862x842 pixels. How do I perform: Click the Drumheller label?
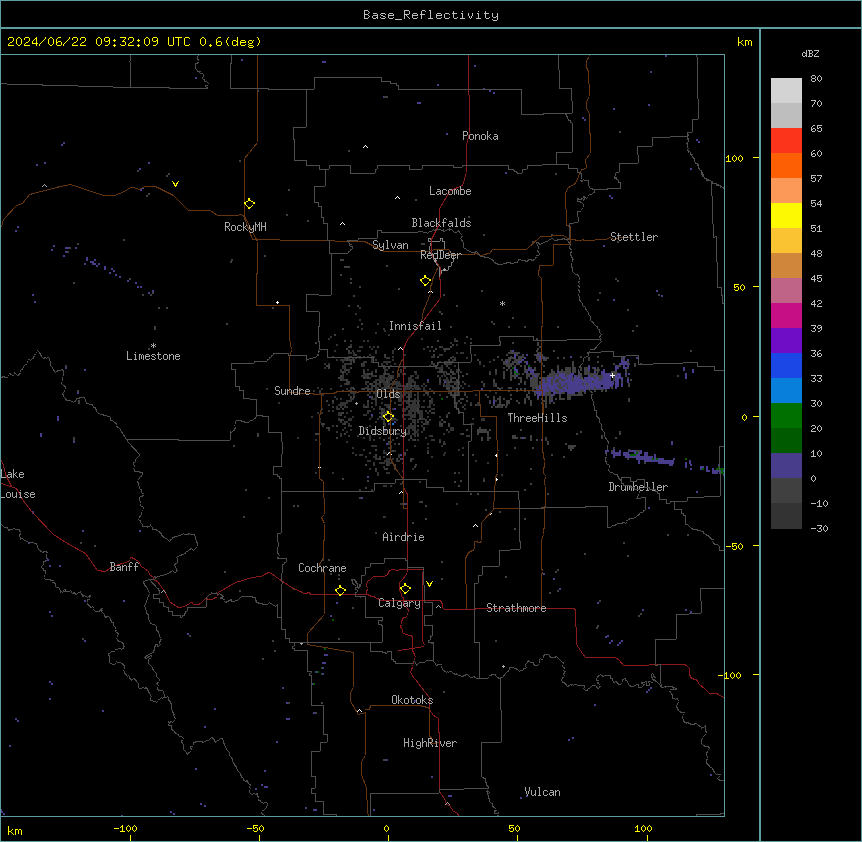point(638,487)
